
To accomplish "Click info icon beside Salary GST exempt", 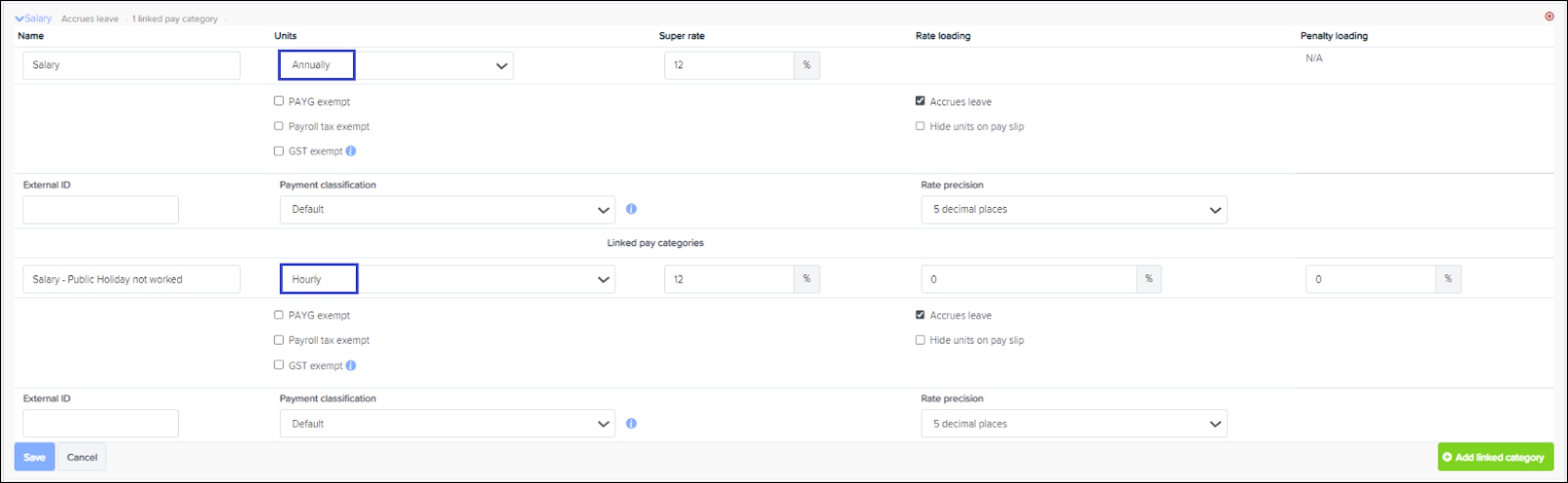I will click(x=351, y=151).
